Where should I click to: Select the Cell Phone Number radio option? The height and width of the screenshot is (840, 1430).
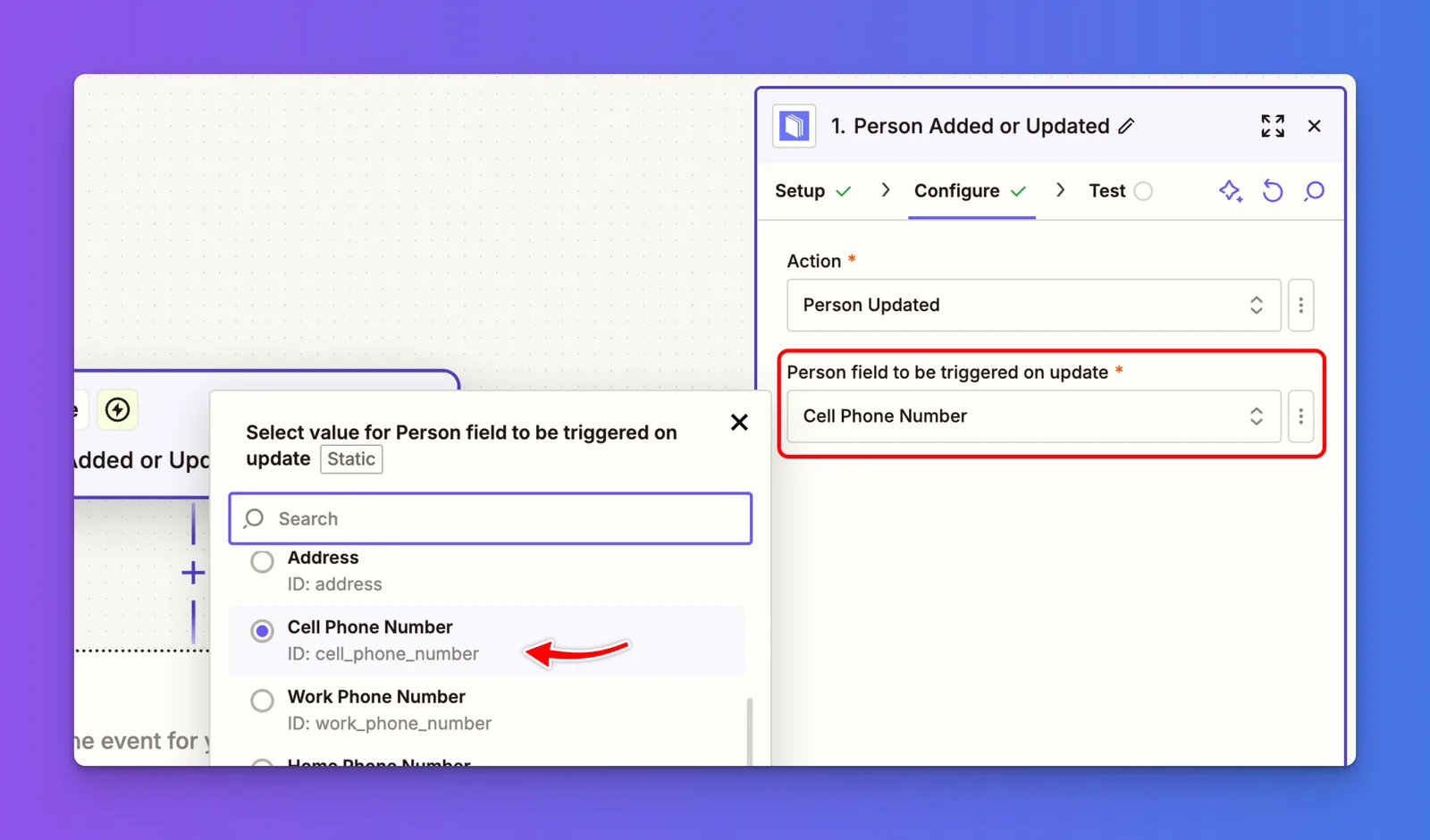[262, 631]
